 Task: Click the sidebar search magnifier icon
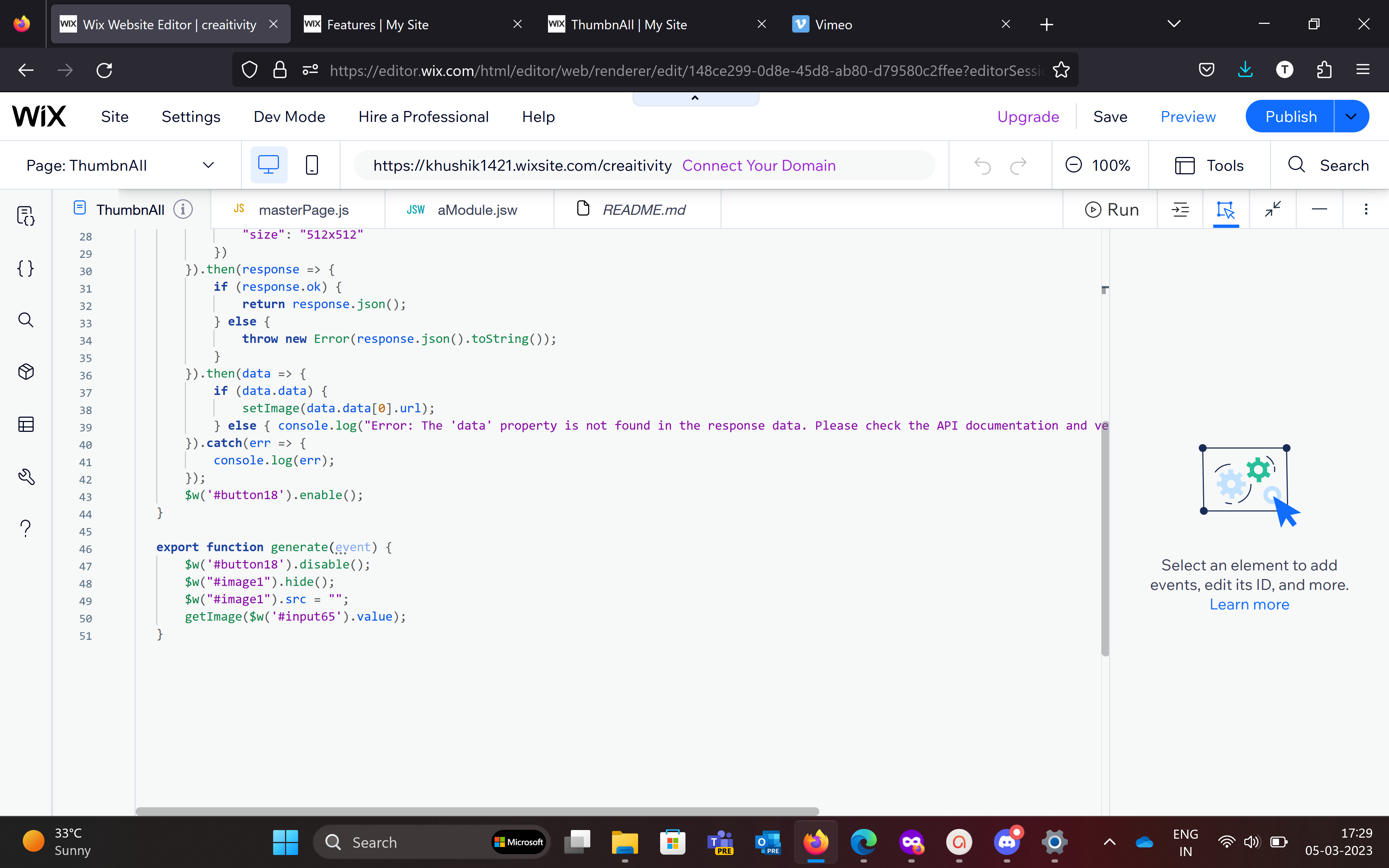(26, 320)
